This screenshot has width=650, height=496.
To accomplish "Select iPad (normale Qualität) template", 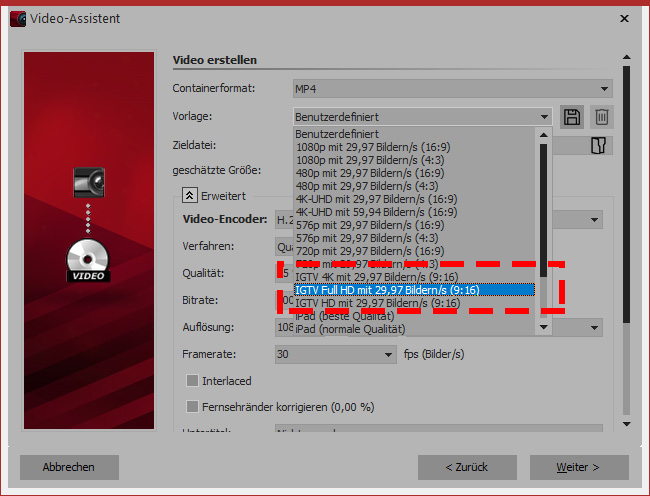I will click(415, 329).
